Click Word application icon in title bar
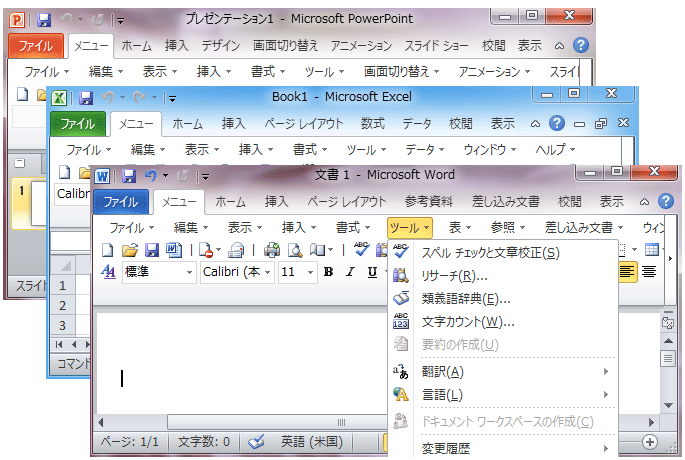Image resolution: width=685 pixels, height=460 pixels. [102, 176]
